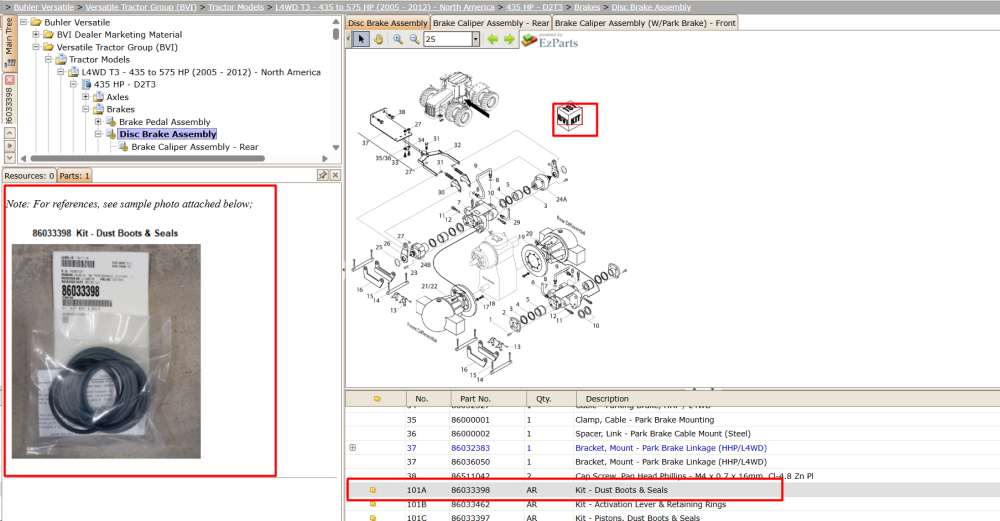Open the Brake Caliper Assembly - Rear tab

(490, 23)
